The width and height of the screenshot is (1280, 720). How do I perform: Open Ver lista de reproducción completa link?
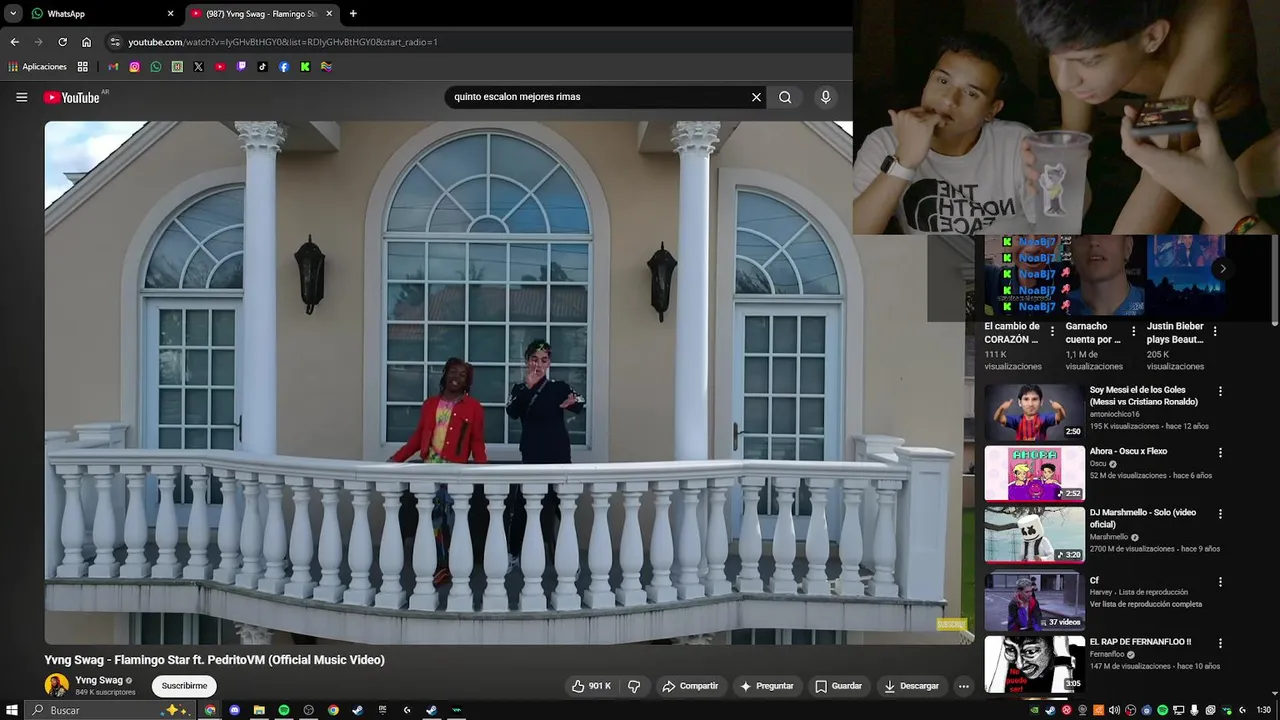1146,604
